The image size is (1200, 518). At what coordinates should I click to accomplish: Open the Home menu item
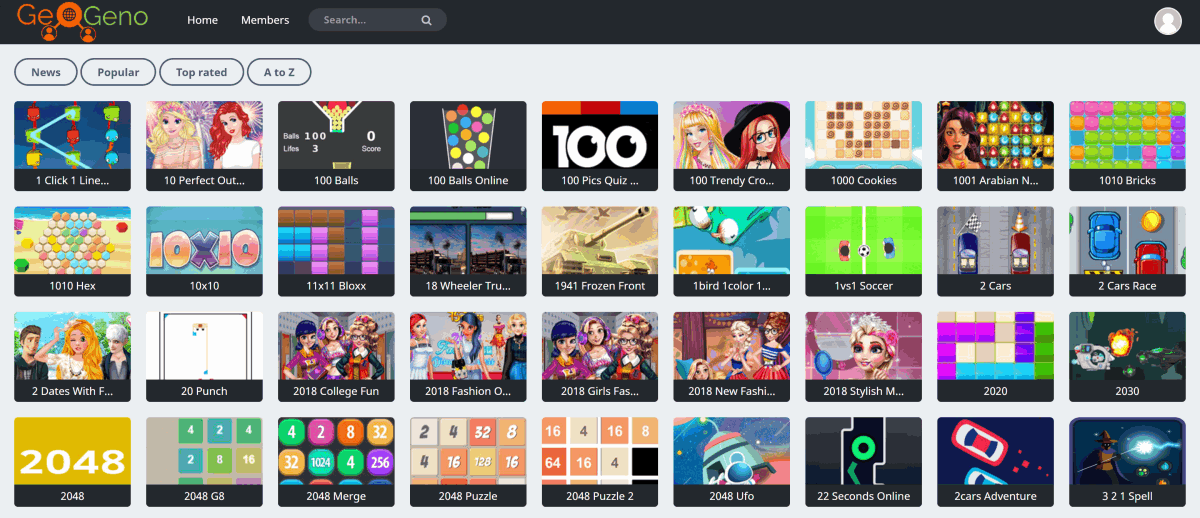[202, 20]
